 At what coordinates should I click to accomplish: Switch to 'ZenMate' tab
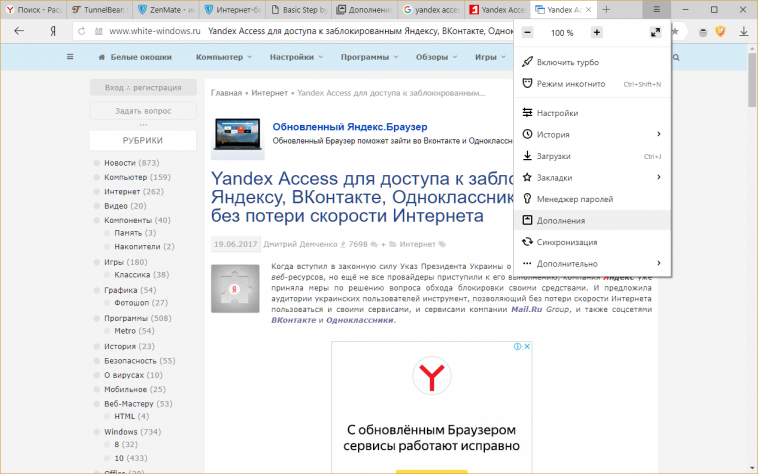166,9
